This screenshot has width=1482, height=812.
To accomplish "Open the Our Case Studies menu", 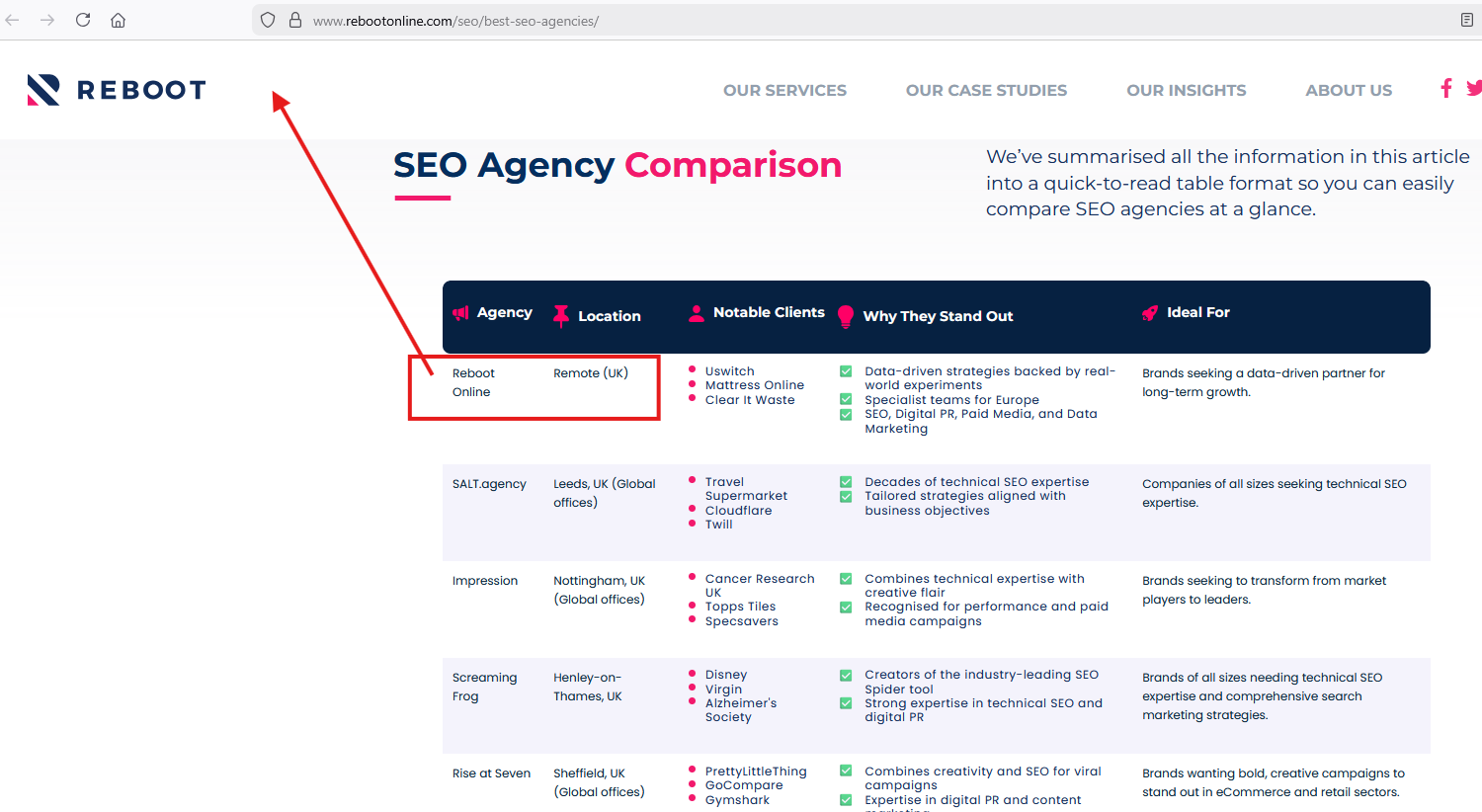I will (986, 90).
